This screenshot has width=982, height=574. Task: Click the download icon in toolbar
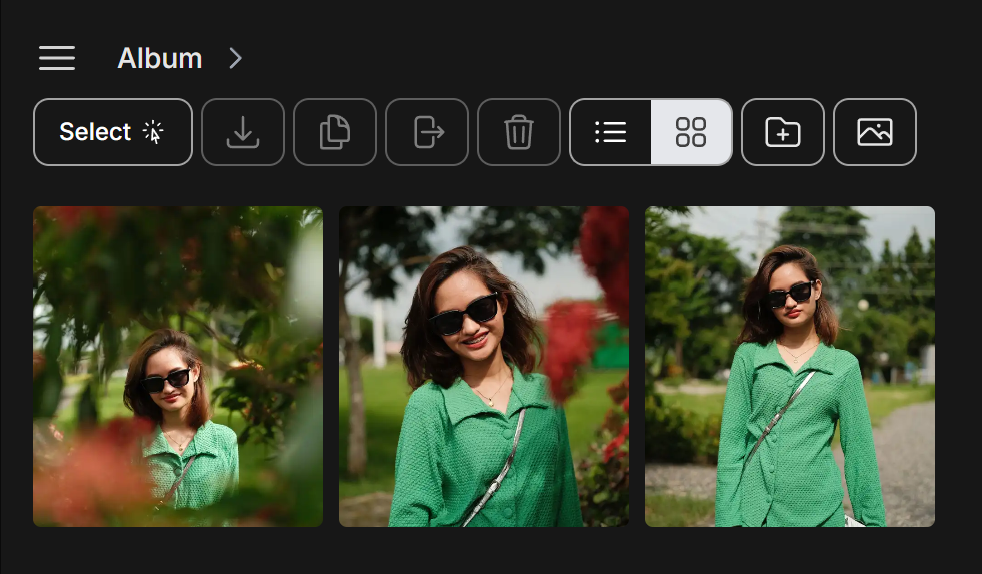tap(243, 132)
